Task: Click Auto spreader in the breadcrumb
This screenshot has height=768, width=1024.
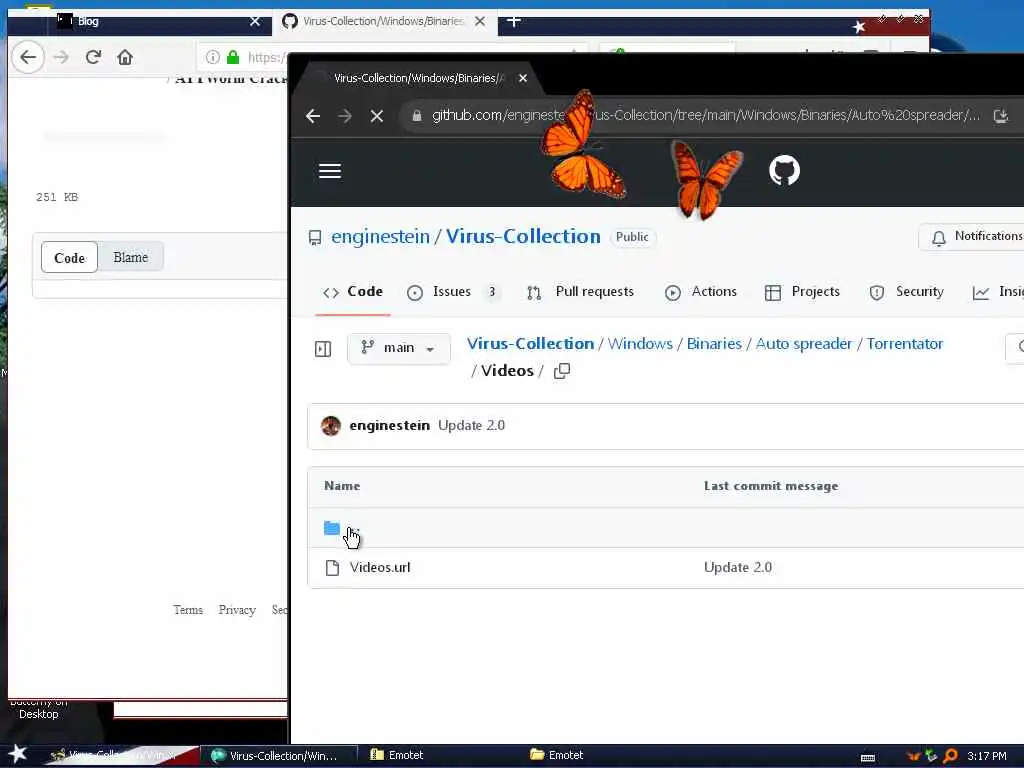Action: (x=804, y=344)
